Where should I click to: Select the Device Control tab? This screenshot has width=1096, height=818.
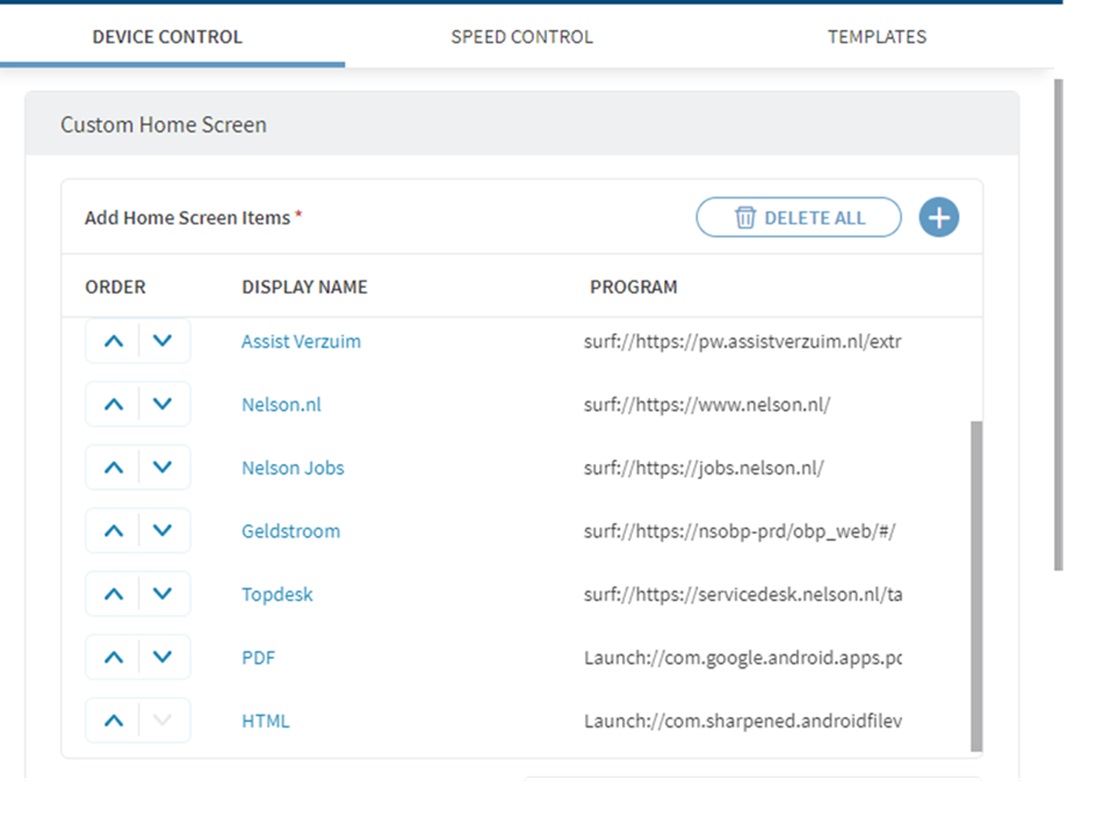[167, 37]
